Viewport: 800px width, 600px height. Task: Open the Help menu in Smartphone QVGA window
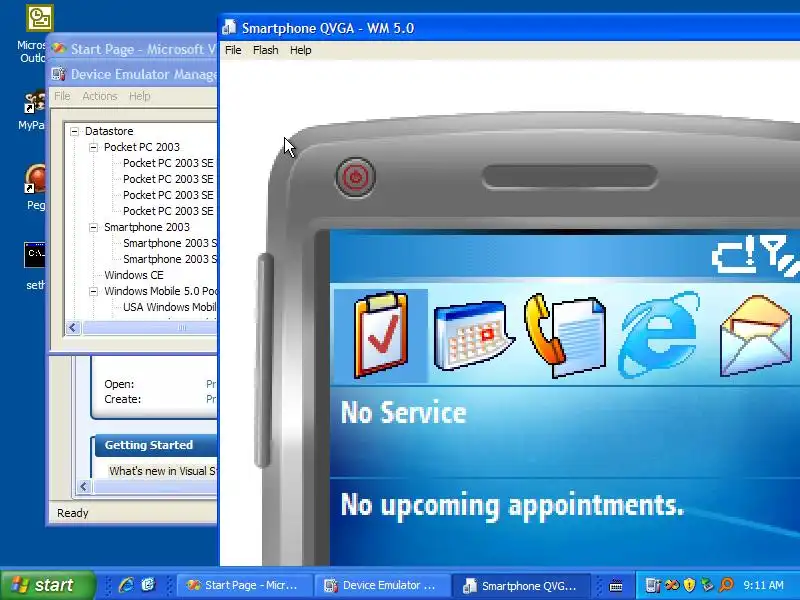pos(301,50)
